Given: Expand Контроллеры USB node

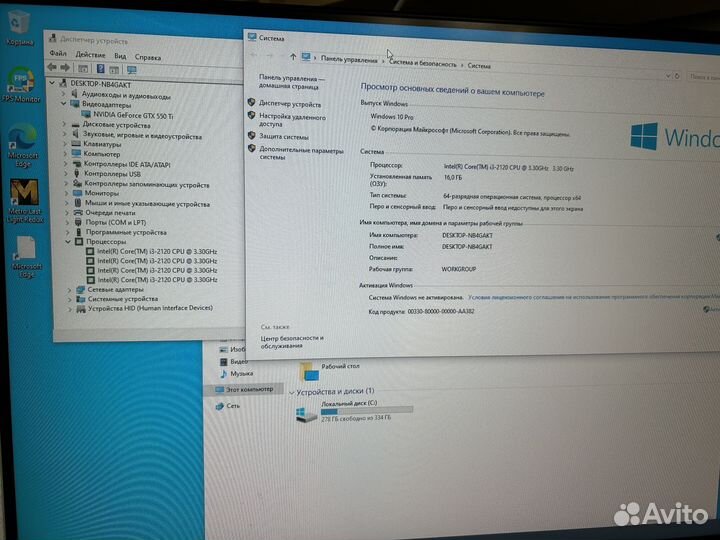Looking at the screenshot, I should [65, 174].
